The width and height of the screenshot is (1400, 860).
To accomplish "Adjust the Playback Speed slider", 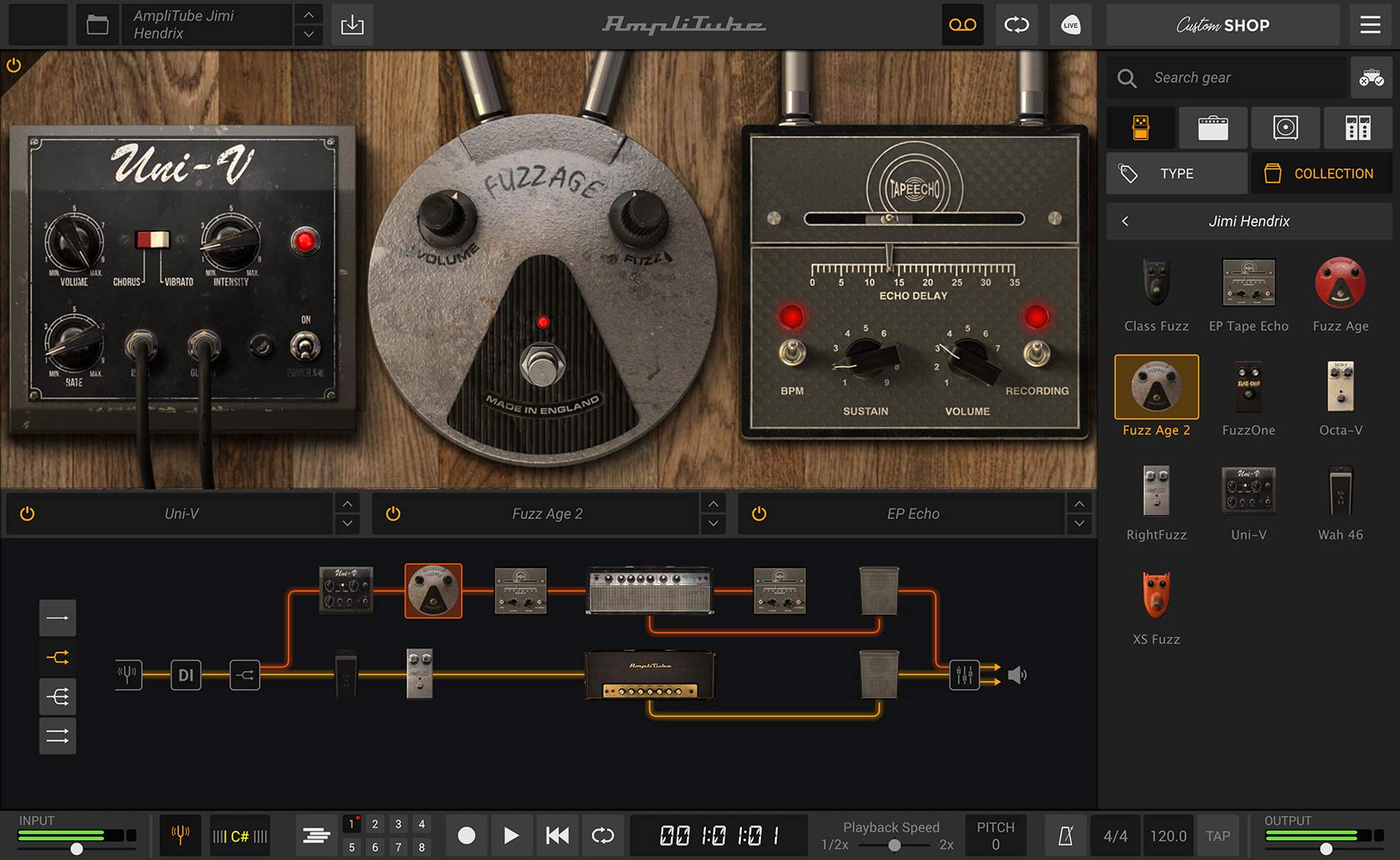I will 894,845.
